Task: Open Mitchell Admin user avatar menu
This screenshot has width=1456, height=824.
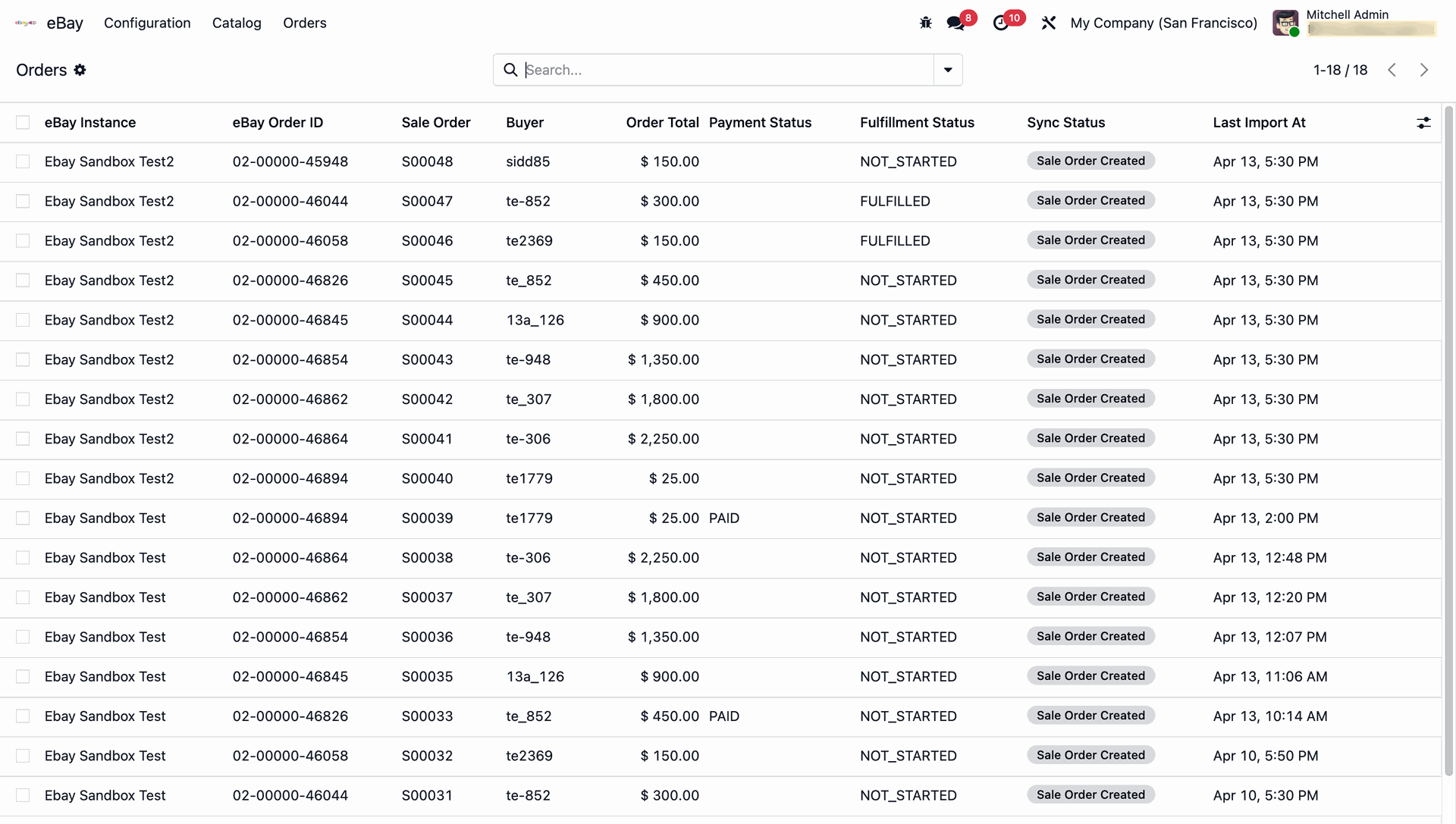Action: [1285, 23]
